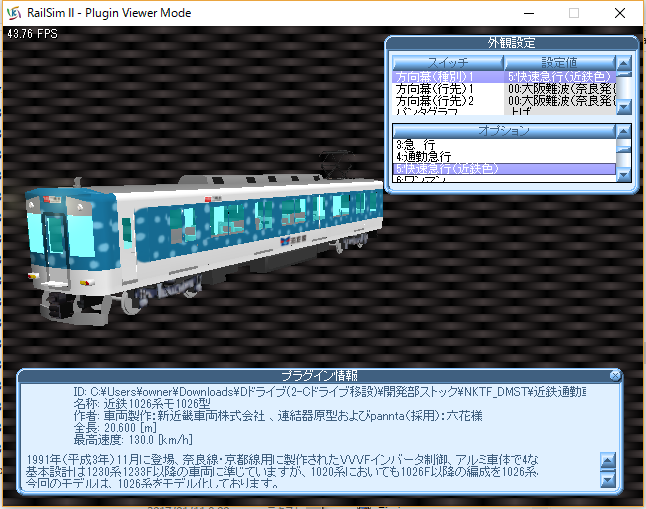Image resolution: width=646 pixels, height=509 pixels.
Task: Click the 作者 credits line
Action: (278, 415)
